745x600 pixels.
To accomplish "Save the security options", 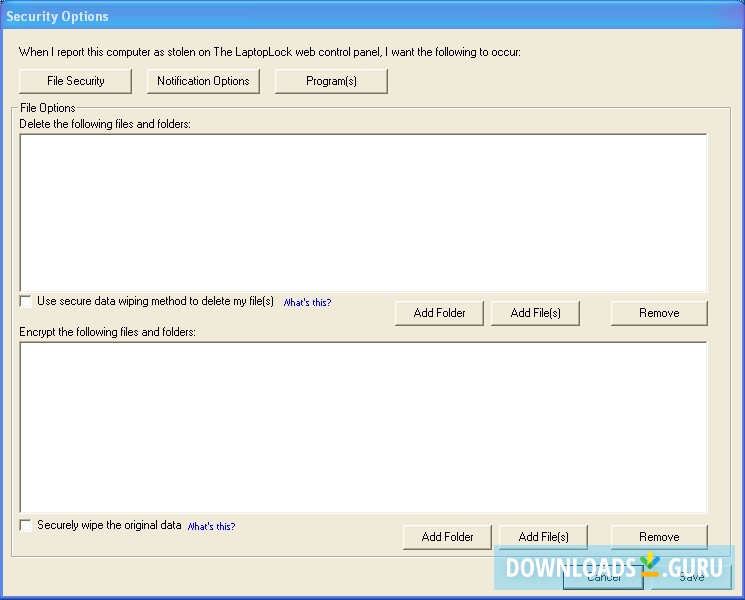I will click(x=691, y=577).
